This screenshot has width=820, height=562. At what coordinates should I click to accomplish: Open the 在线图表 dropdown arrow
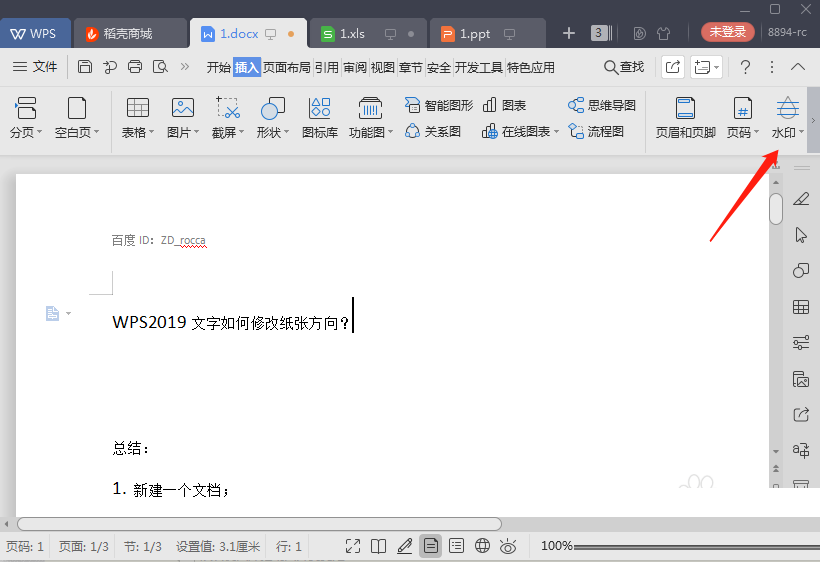556,132
